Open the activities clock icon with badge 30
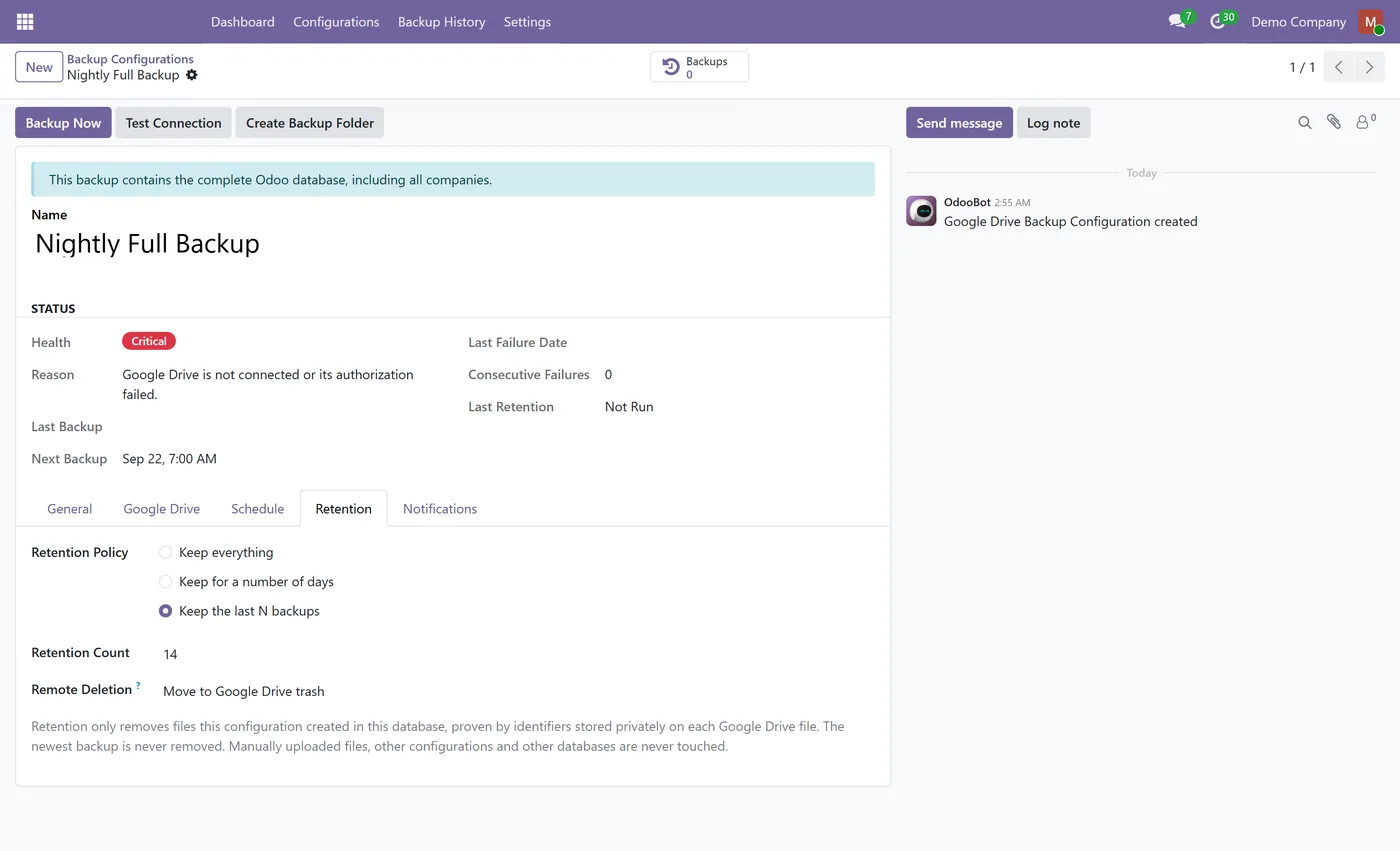This screenshot has width=1400, height=851. point(1218,21)
